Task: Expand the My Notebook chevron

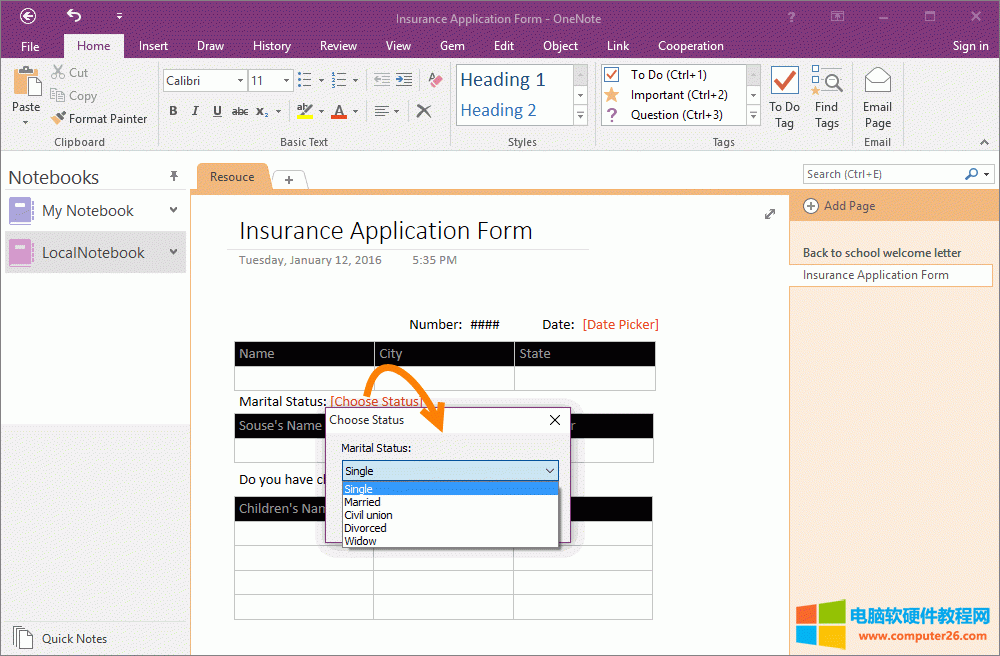Action: pos(174,210)
